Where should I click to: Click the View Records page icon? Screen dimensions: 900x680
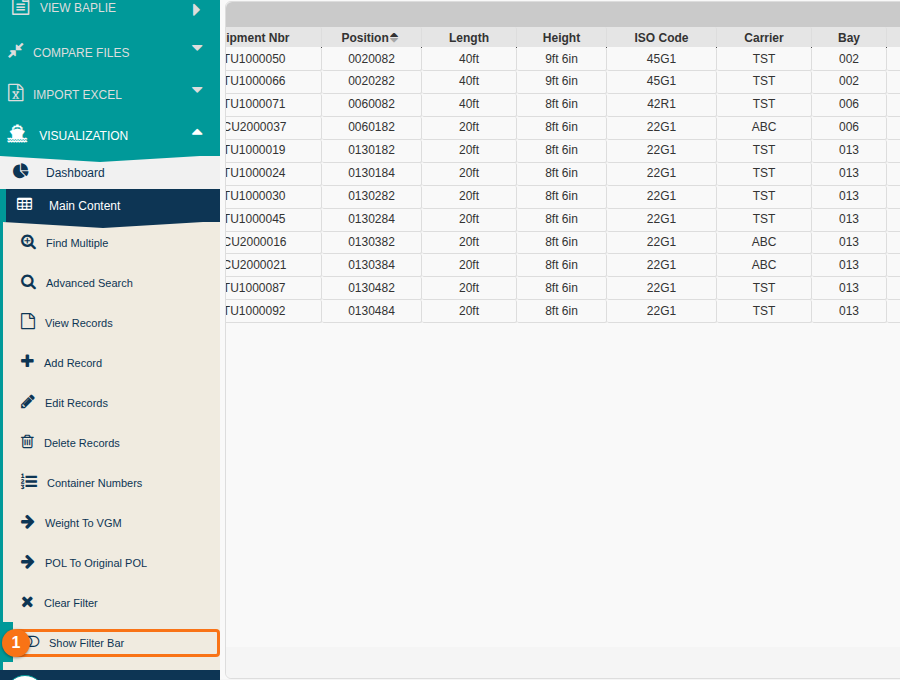(x=28, y=321)
